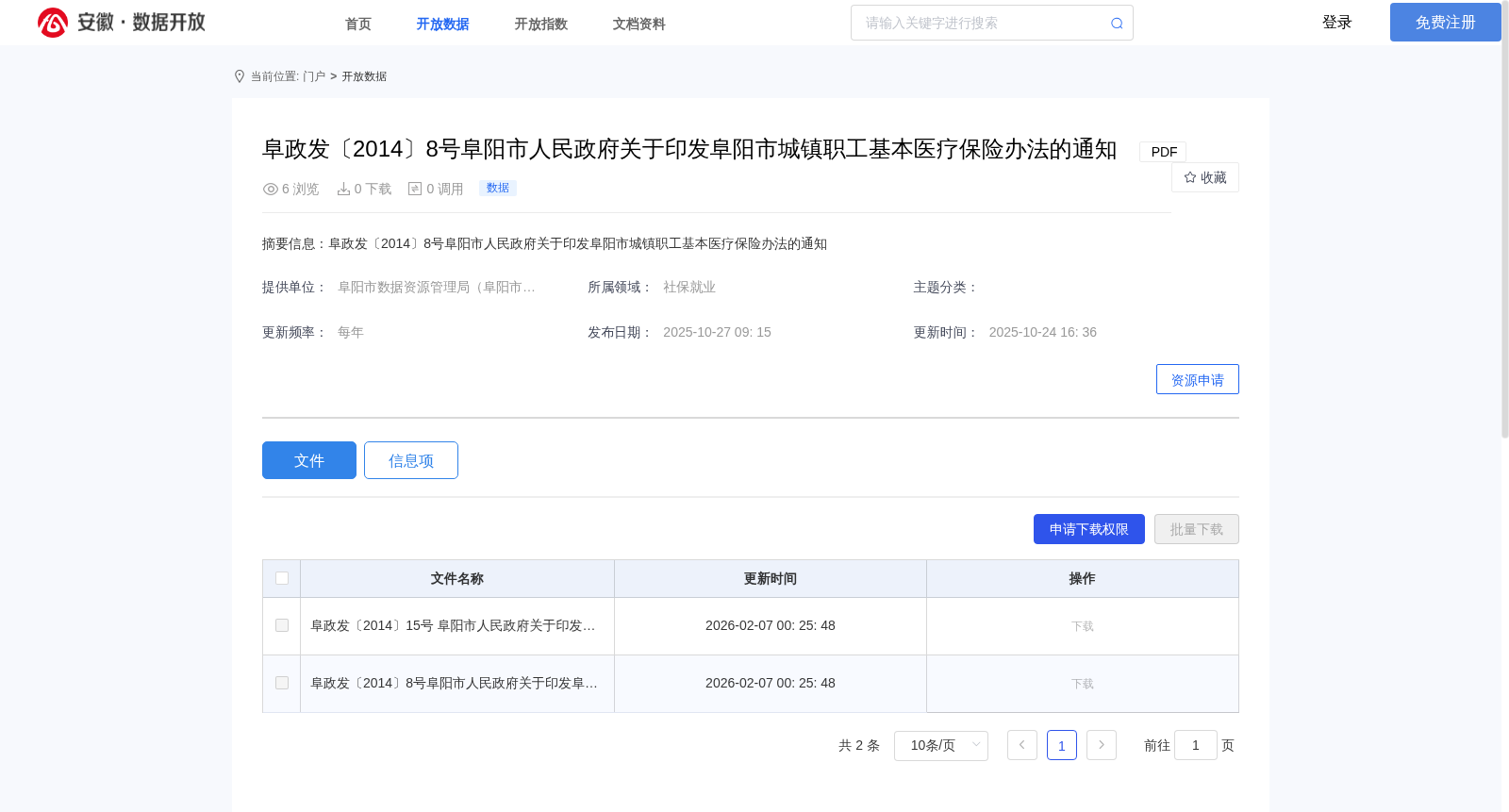The height and width of the screenshot is (812, 1509).
Task: Click the file name 阜政发〔2014〕15号
Action: pos(453,625)
